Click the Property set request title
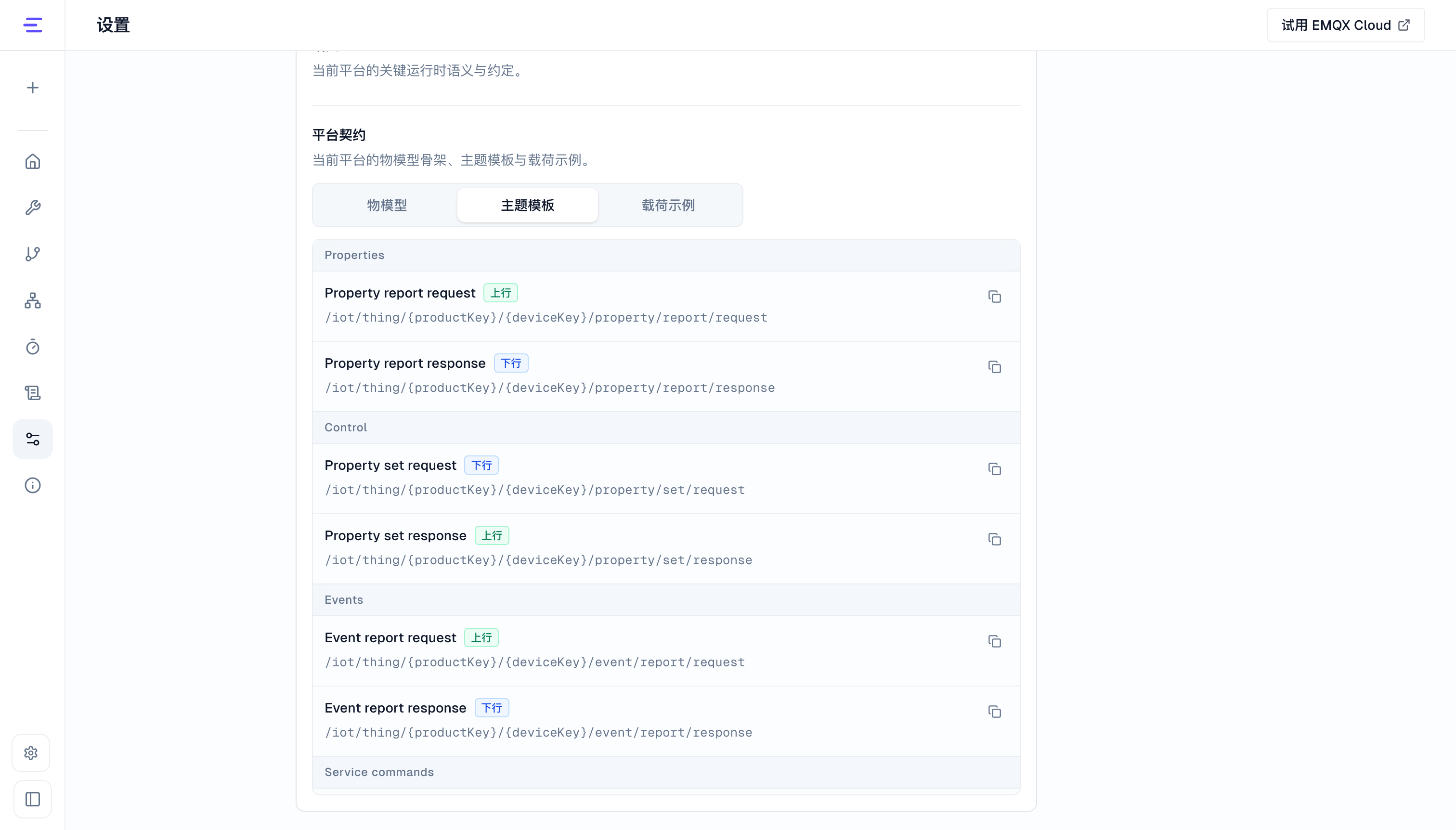The width and height of the screenshot is (1456, 830). (x=390, y=466)
